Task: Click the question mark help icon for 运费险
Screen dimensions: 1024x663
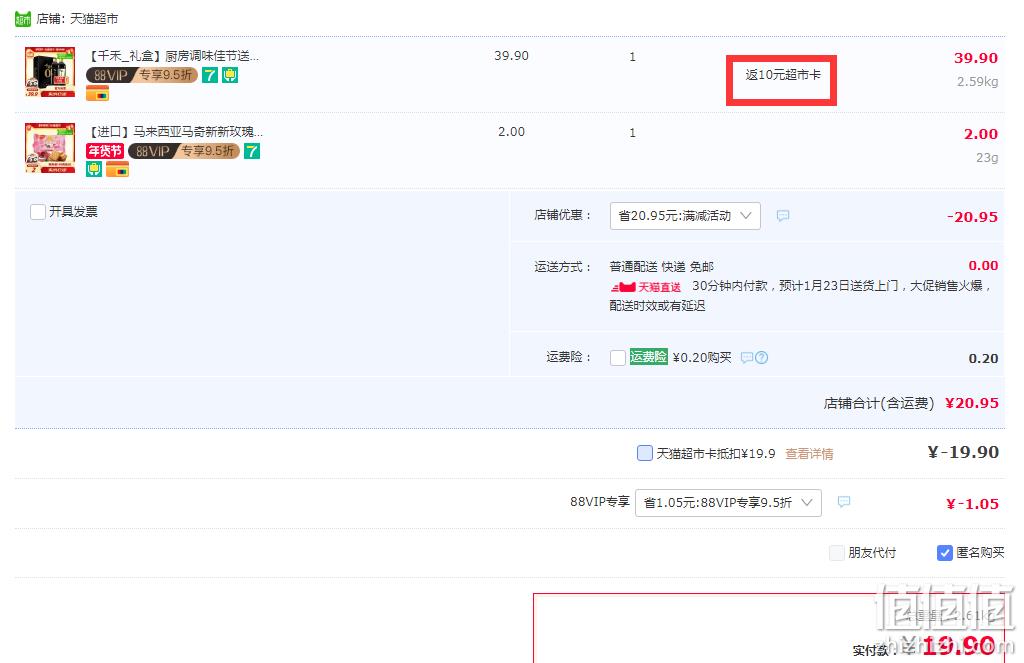Action: tap(761, 357)
